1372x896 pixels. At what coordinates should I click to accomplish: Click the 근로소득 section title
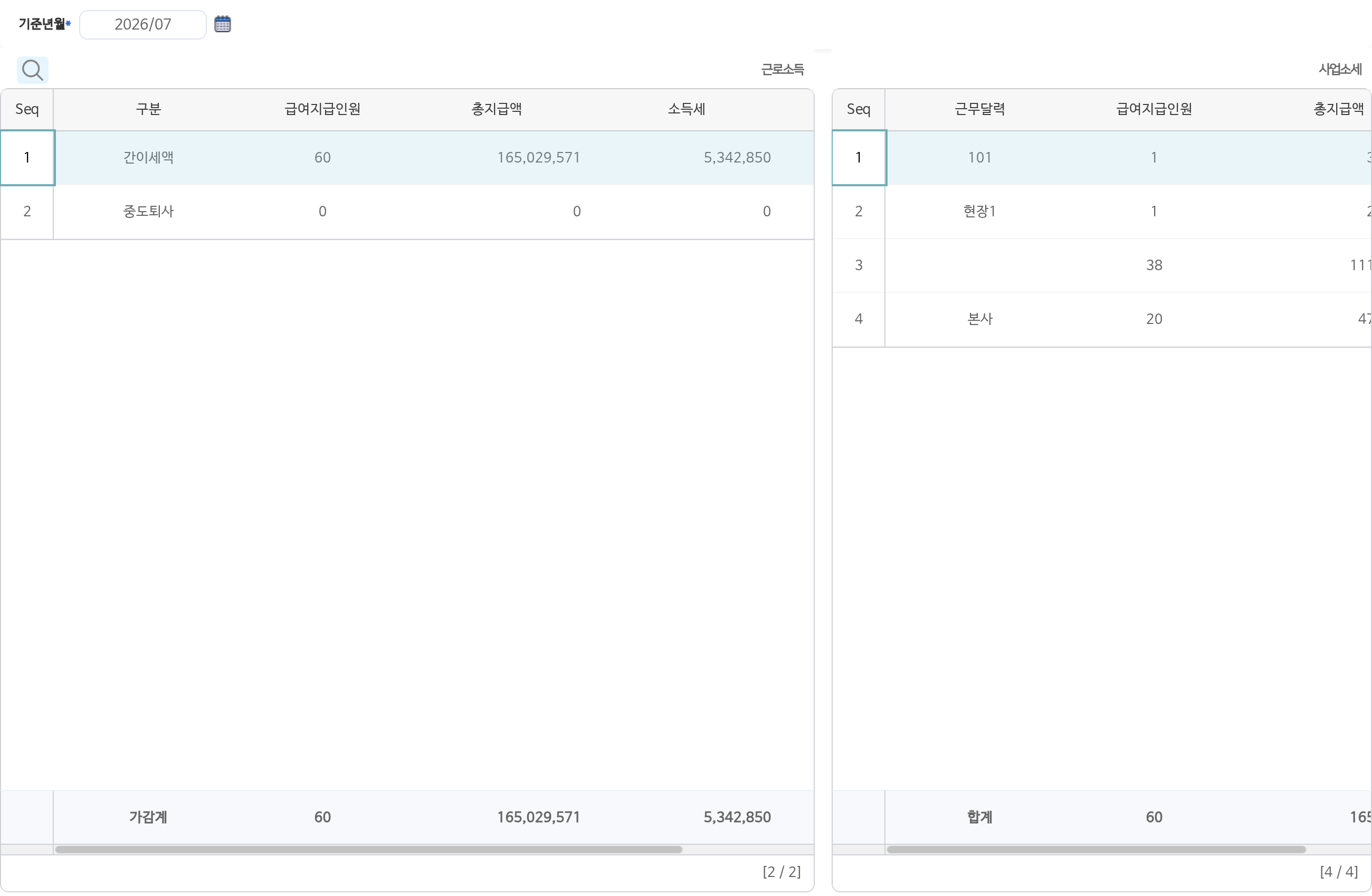coord(782,70)
